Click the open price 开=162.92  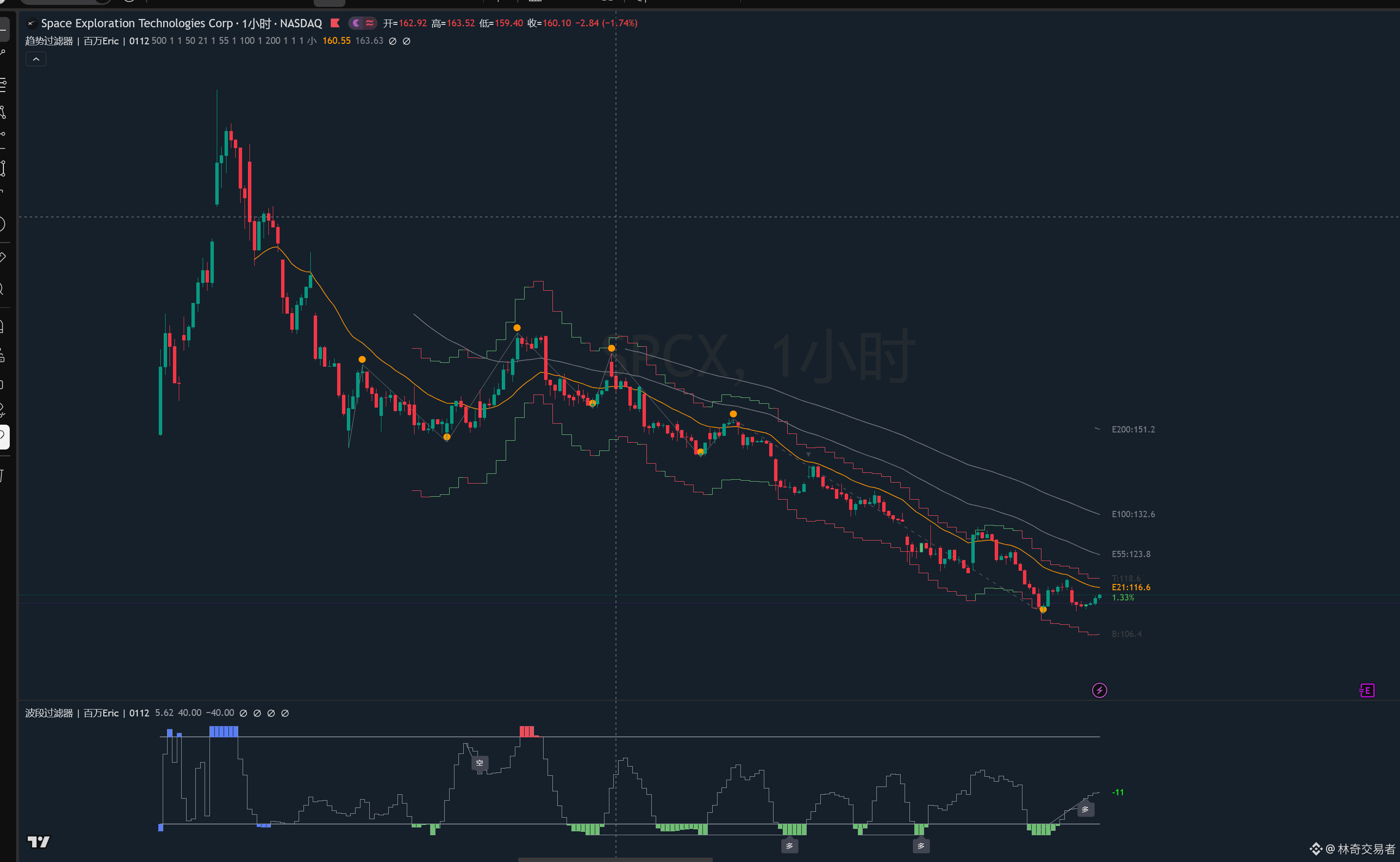point(405,23)
